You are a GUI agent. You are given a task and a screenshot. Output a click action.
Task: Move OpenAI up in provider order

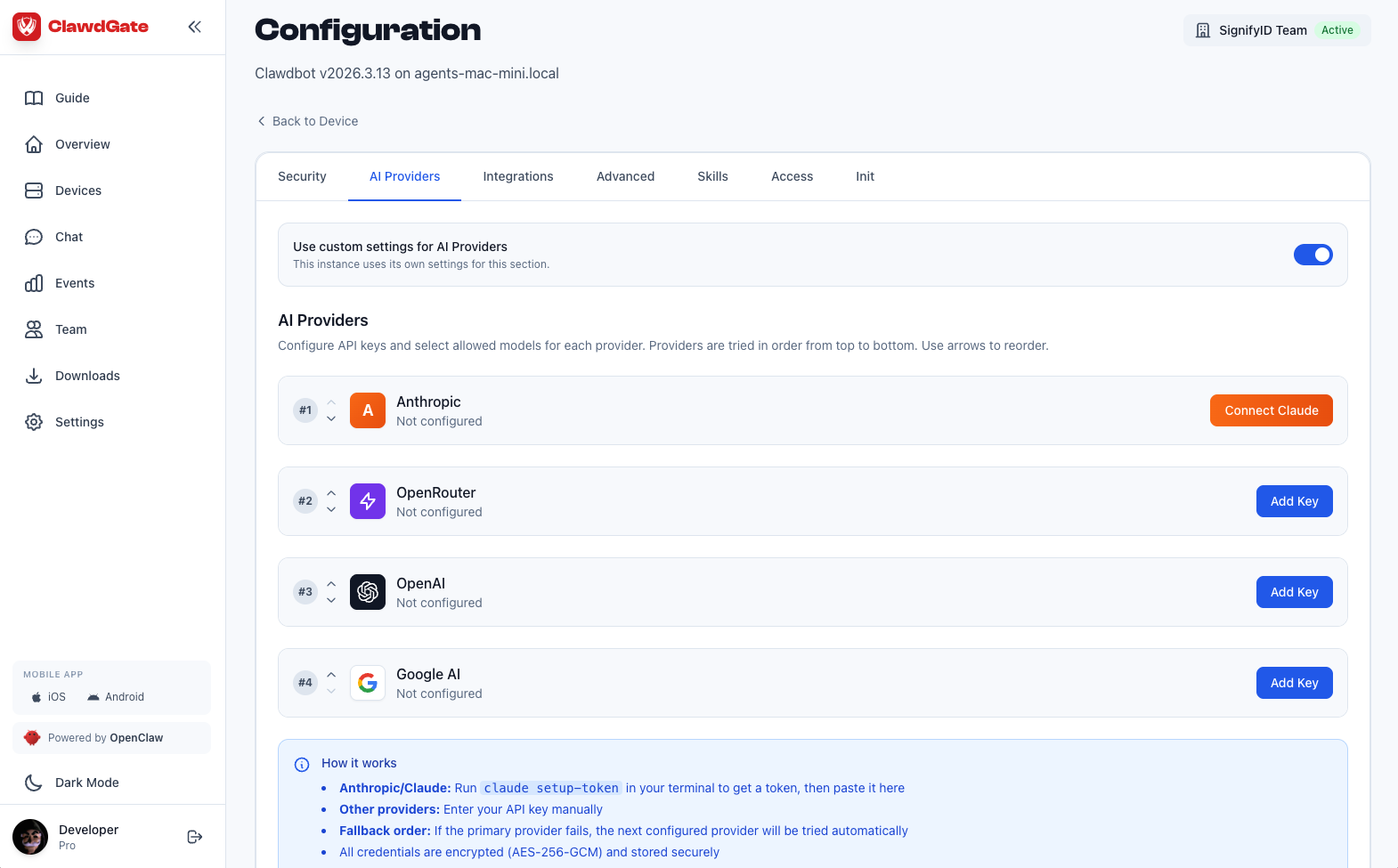(331, 584)
